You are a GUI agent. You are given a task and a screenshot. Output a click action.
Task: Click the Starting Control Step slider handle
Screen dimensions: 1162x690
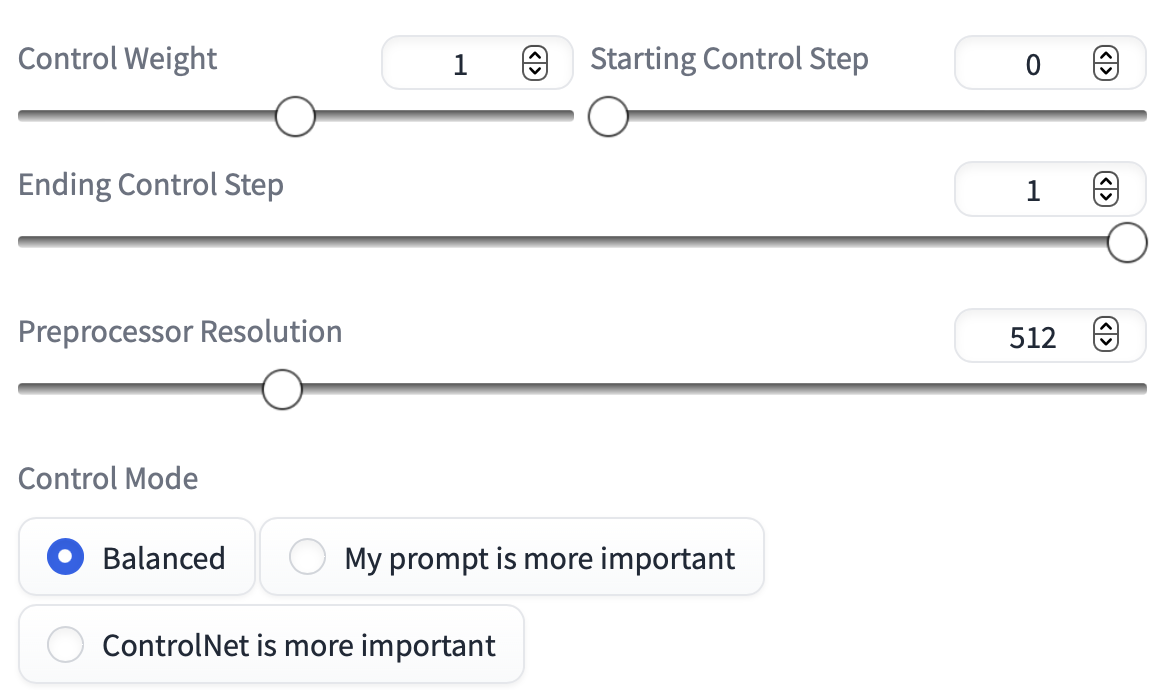608,117
